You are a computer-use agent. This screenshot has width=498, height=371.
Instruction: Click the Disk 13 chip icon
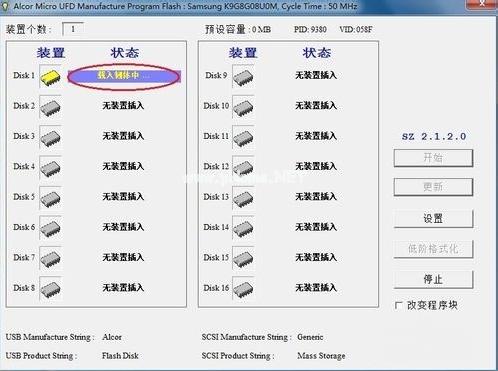coord(243,198)
